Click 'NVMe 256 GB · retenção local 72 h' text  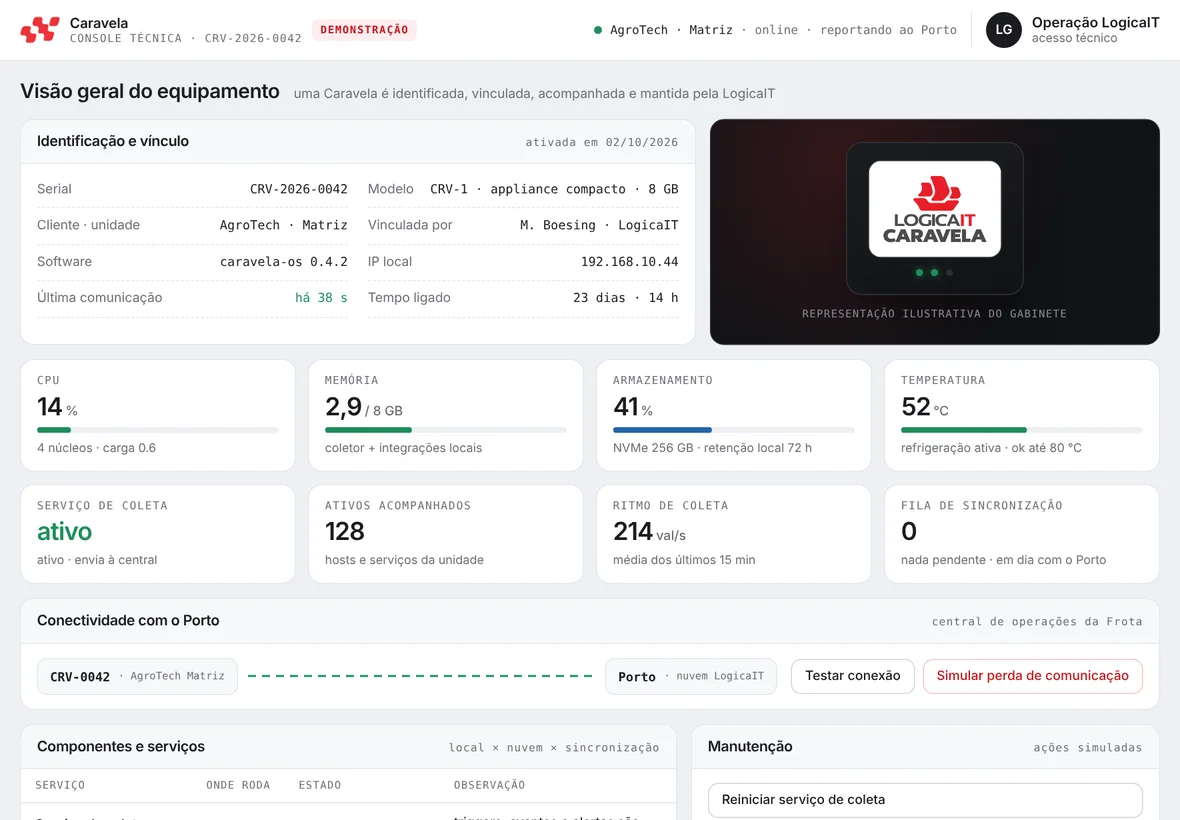tap(712, 448)
